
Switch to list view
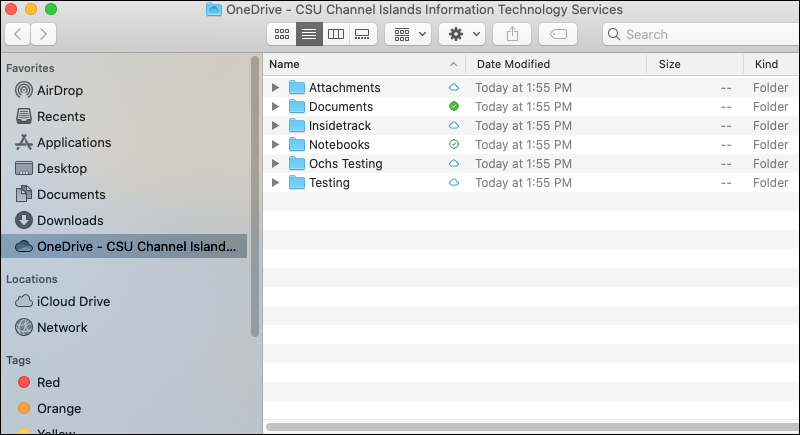[x=309, y=34]
